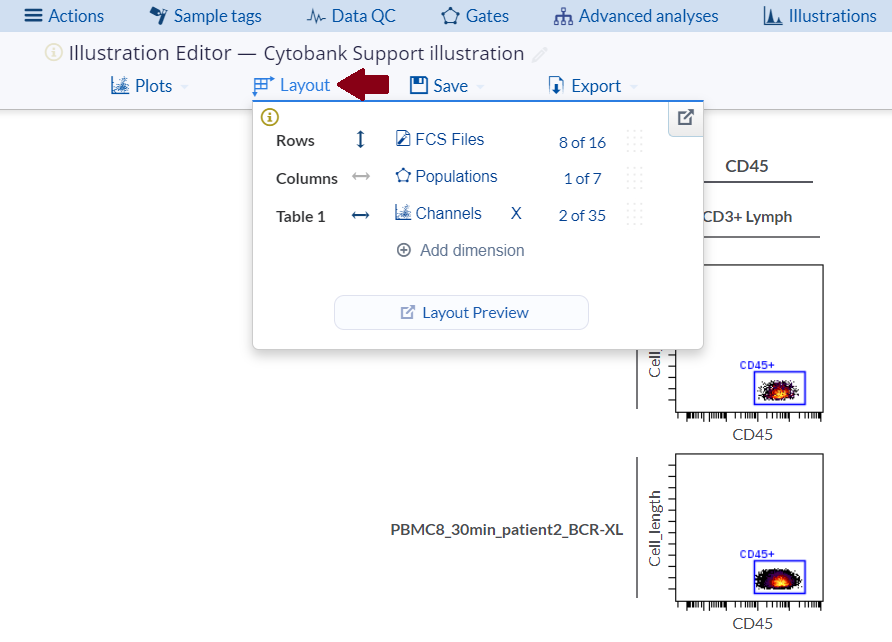Click the Layout Preview button
This screenshot has height=642, width=892.
[x=461, y=312]
